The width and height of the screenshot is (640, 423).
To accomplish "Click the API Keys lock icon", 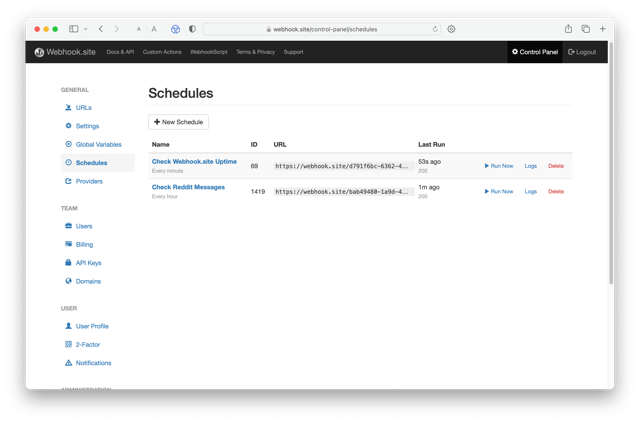I will click(x=68, y=263).
